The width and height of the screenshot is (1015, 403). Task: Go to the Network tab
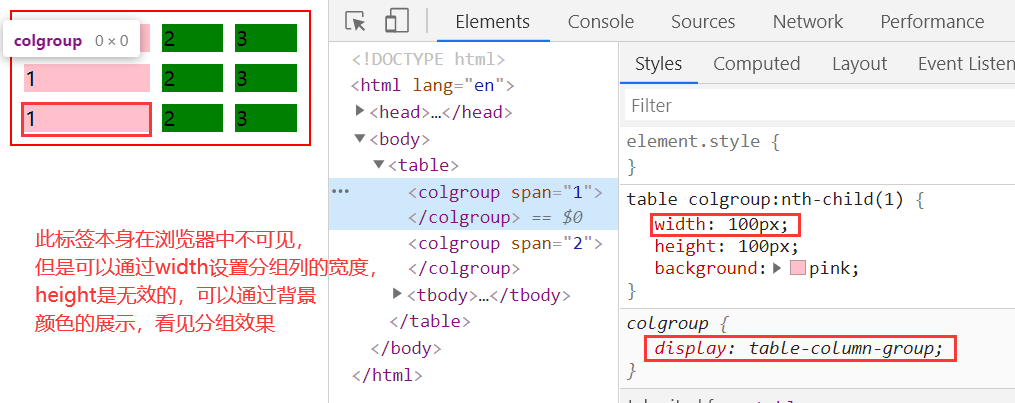(807, 22)
